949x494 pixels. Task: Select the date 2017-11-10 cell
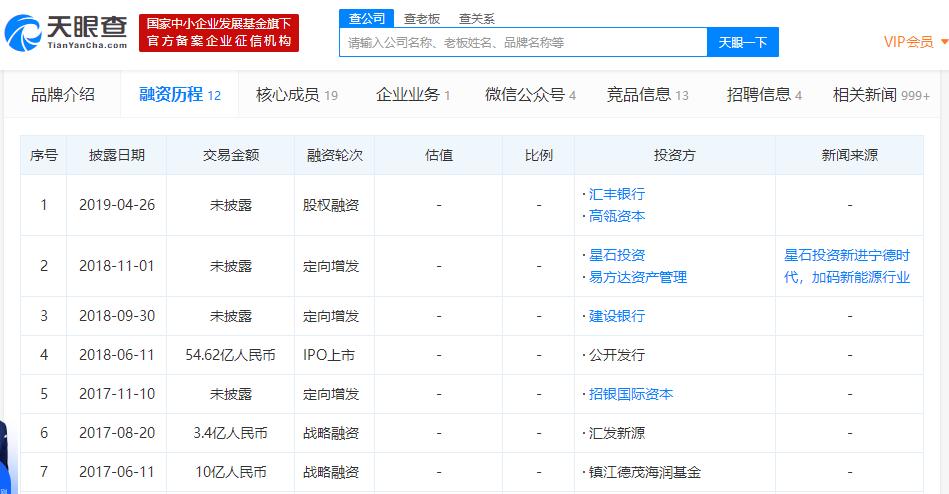tap(117, 394)
